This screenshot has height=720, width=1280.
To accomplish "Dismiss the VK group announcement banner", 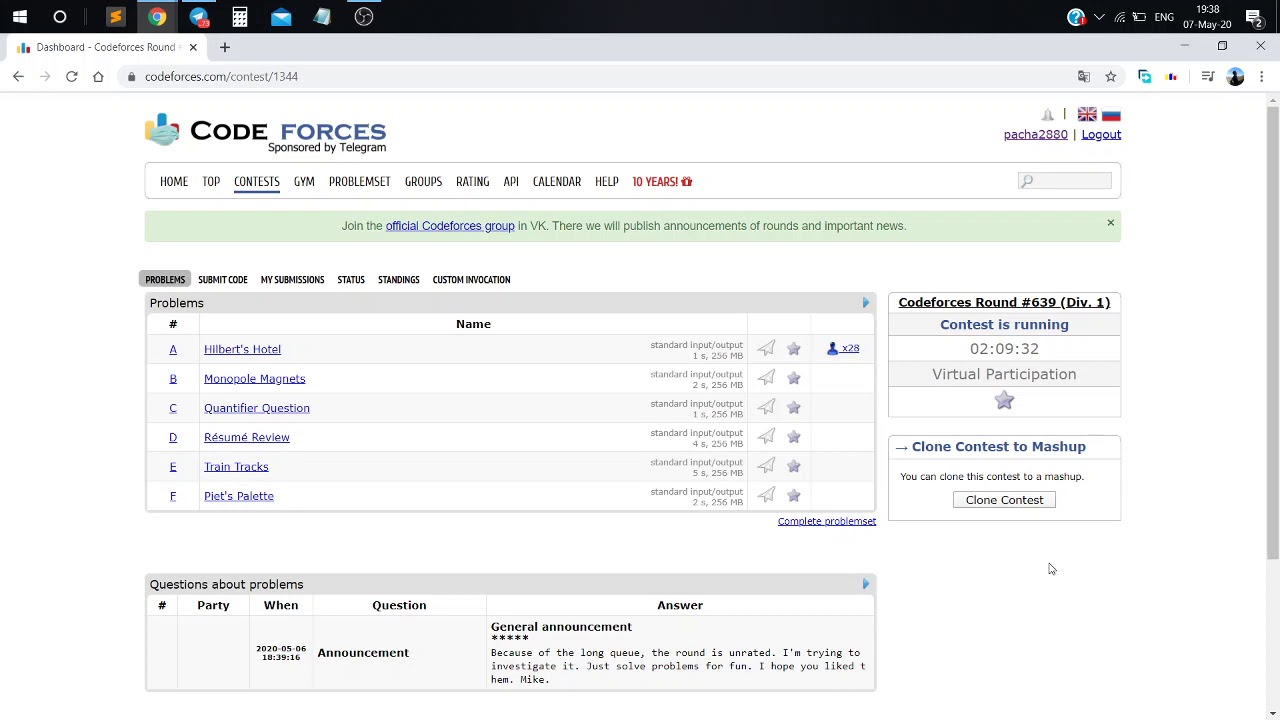I will pos(1110,223).
